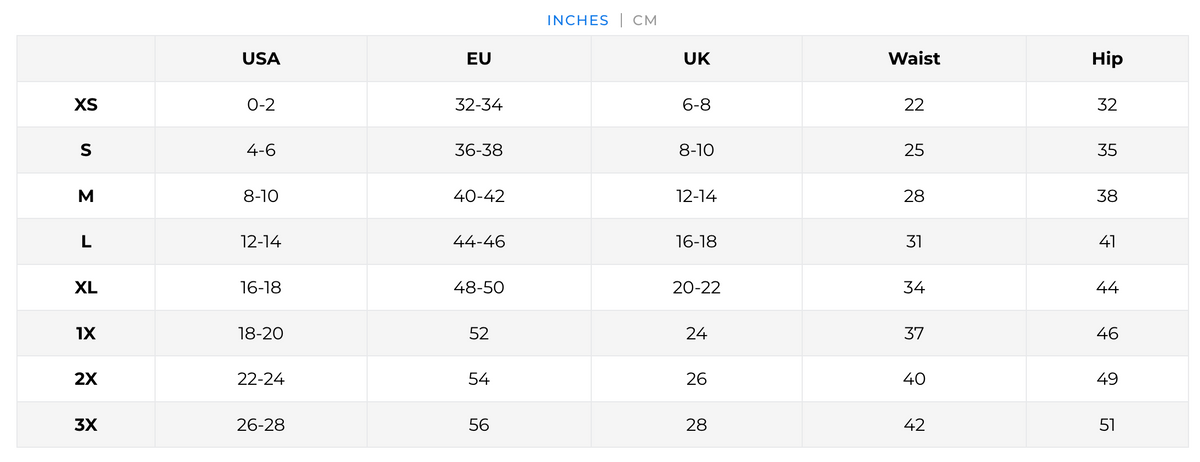
Task: Switch size chart to INCHES
Action: pyautogui.click(x=577, y=20)
